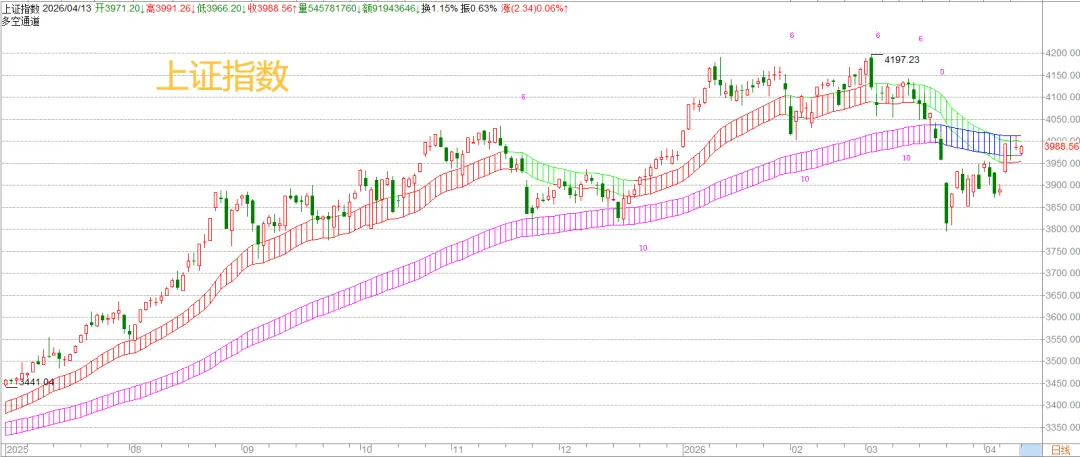Select the 多空通道 indicator name
1080x457 pixels.
click(x=21, y=21)
